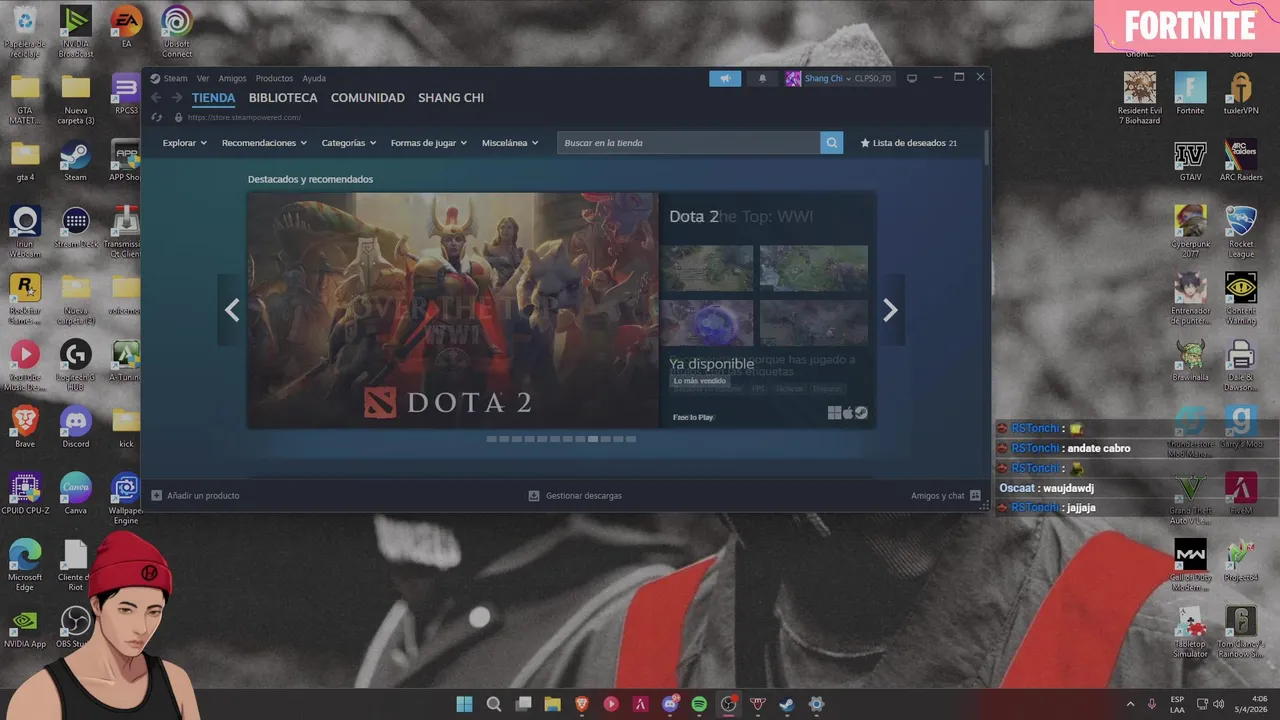This screenshot has height=720, width=1280.
Task: Open OBS Studio from the taskbar
Action: pyautogui.click(x=729, y=704)
